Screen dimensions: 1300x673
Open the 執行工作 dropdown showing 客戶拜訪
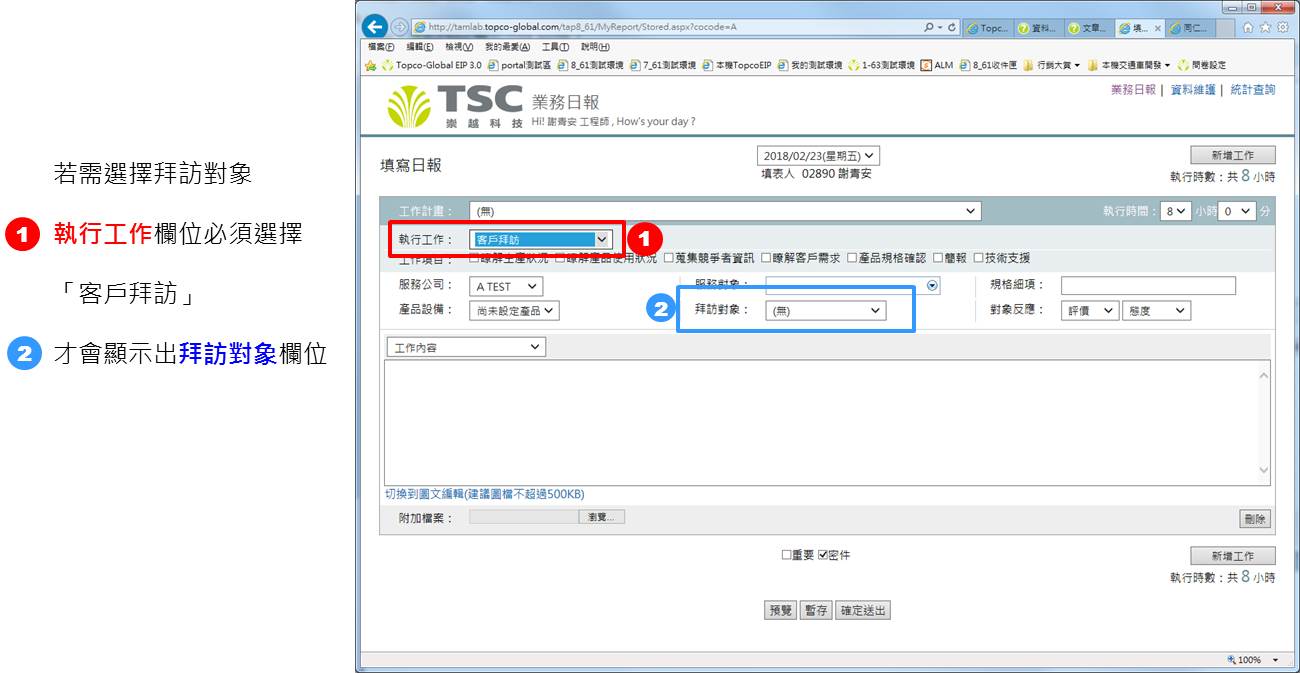click(540, 240)
